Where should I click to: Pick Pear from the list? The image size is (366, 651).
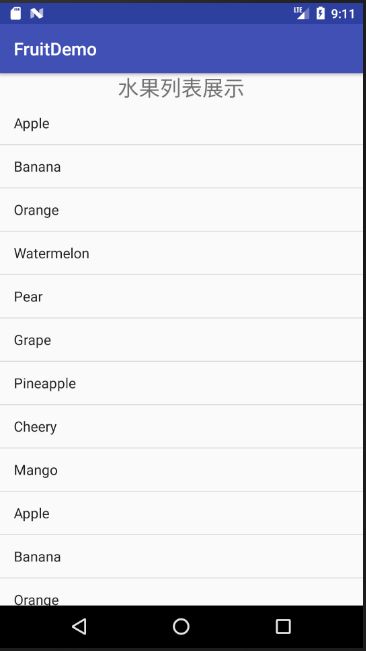[x=181, y=296]
